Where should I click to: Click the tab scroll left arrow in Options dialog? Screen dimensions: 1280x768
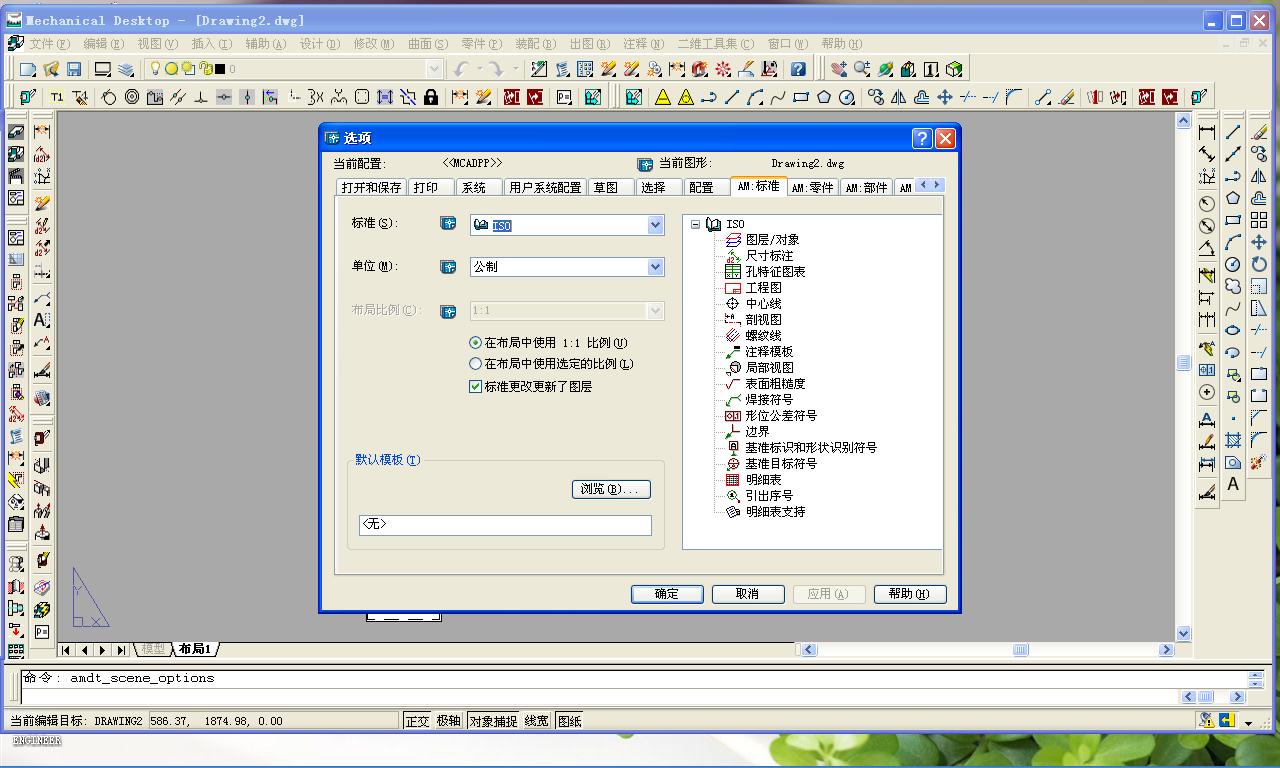(x=923, y=185)
